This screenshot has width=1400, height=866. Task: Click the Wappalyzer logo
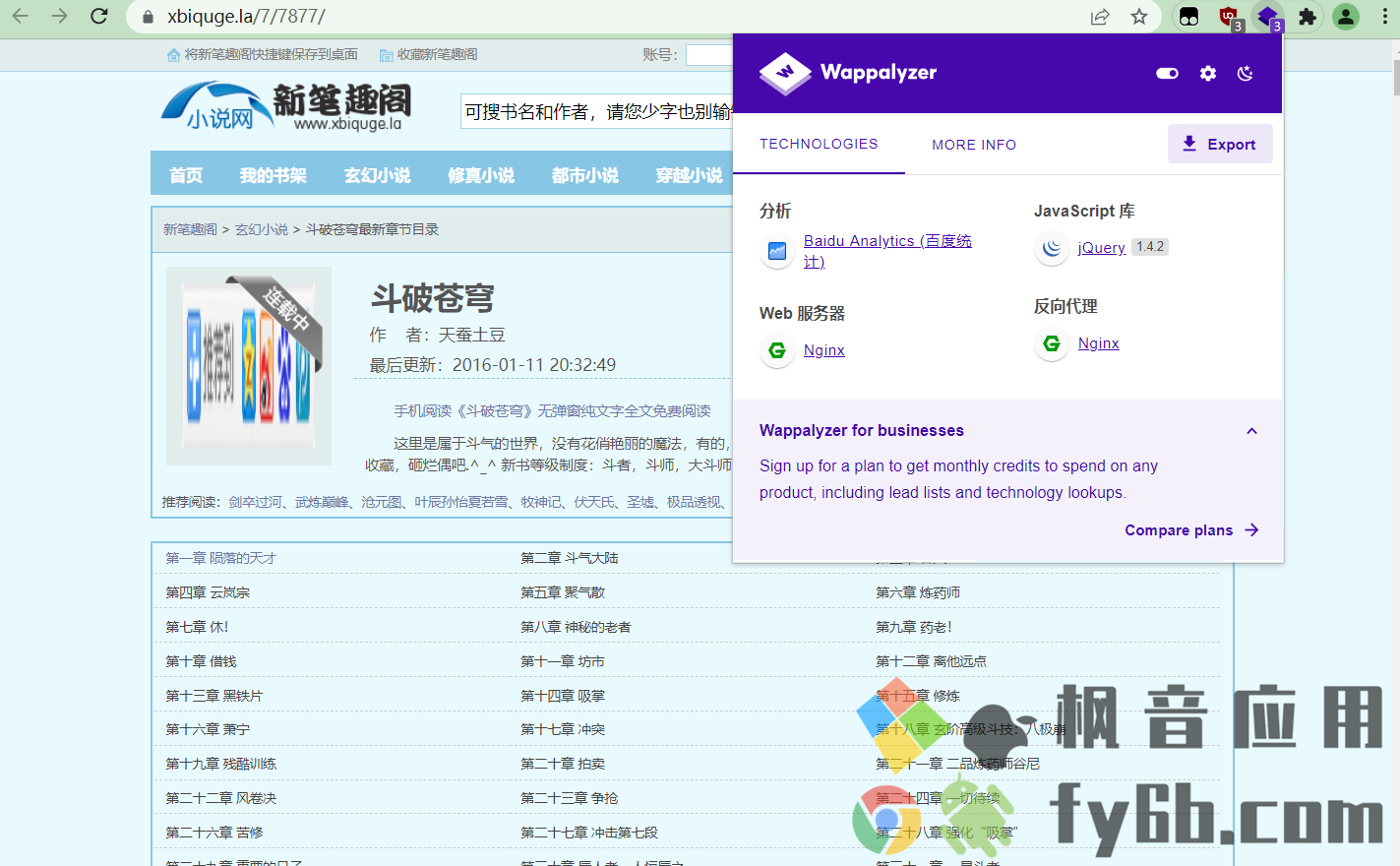(x=848, y=73)
